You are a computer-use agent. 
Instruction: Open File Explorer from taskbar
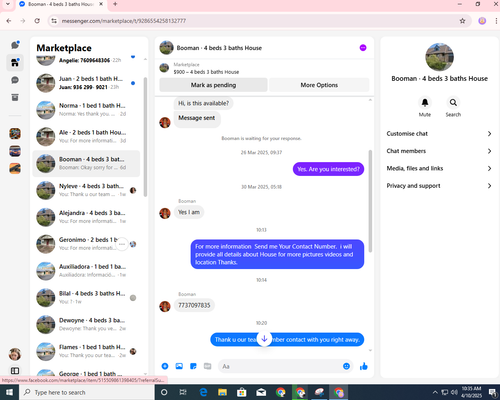[222, 392]
